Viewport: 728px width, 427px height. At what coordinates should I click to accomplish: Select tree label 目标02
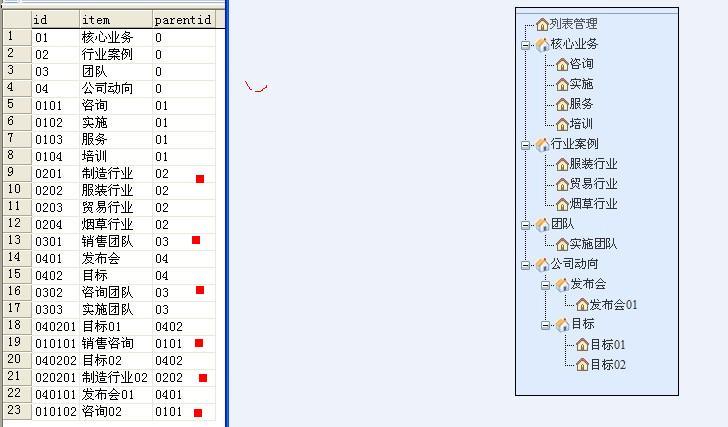(607, 365)
